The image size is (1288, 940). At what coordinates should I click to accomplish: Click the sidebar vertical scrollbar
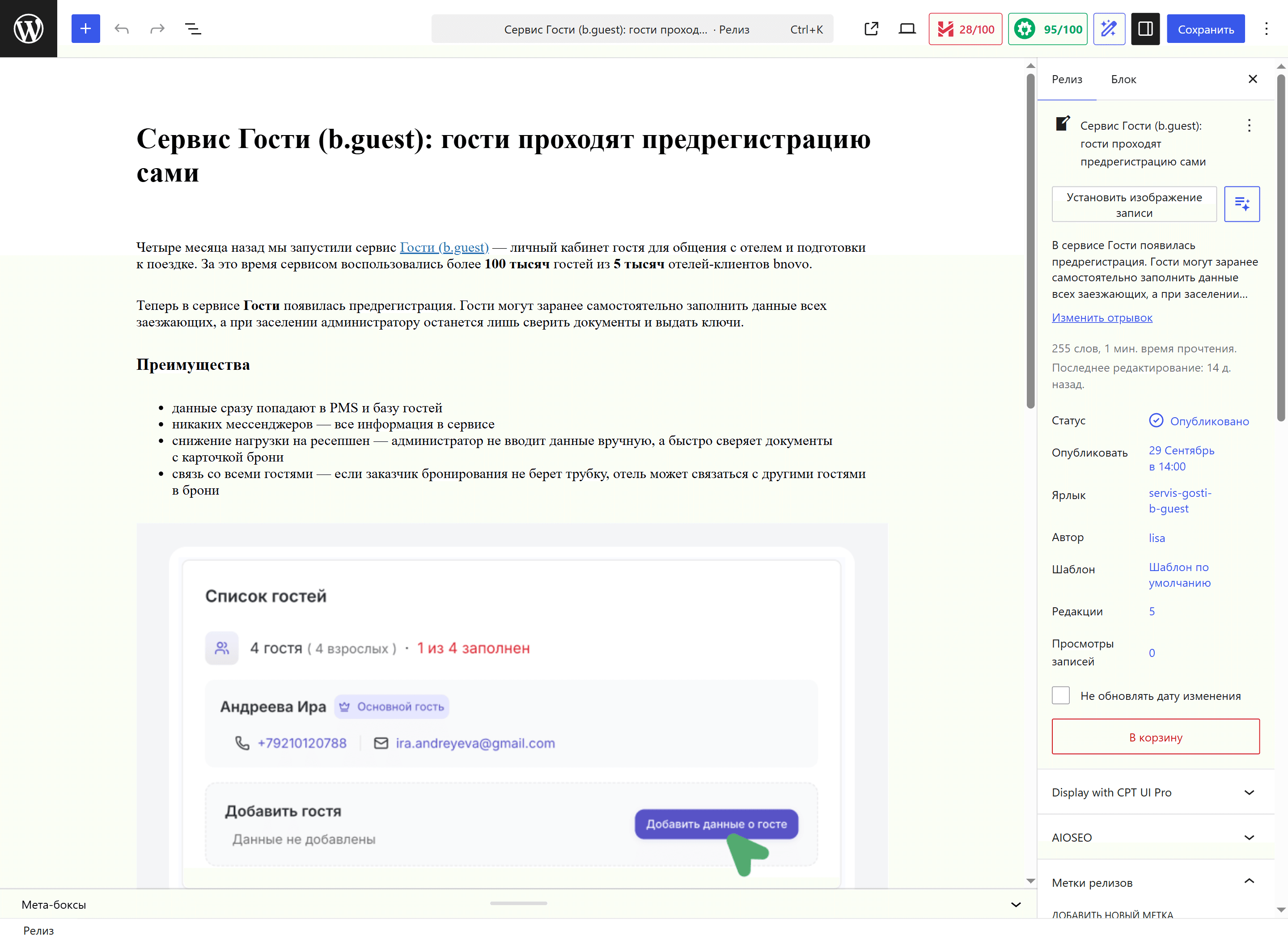point(1281,248)
